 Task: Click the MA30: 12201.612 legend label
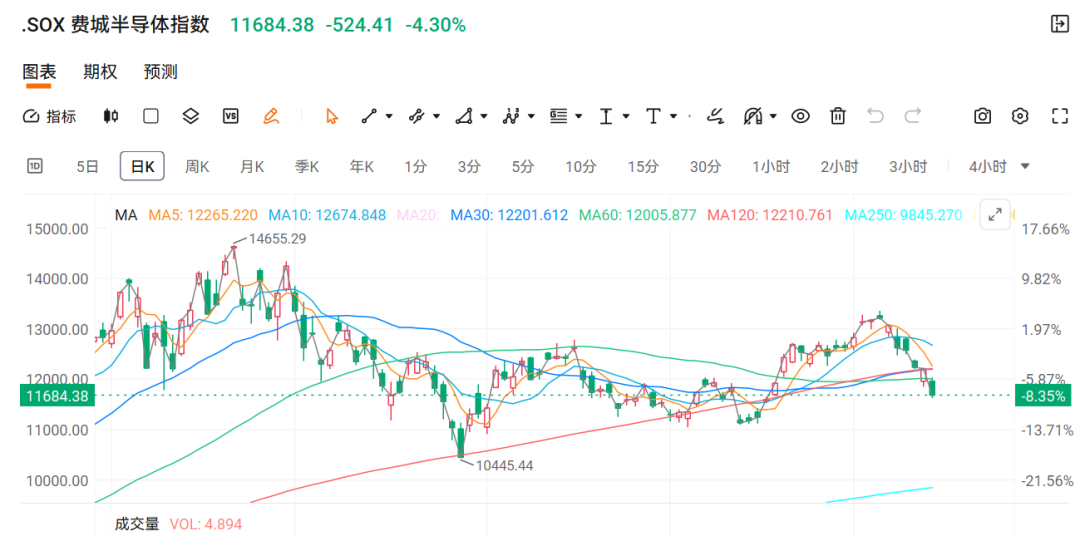(x=510, y=215)
